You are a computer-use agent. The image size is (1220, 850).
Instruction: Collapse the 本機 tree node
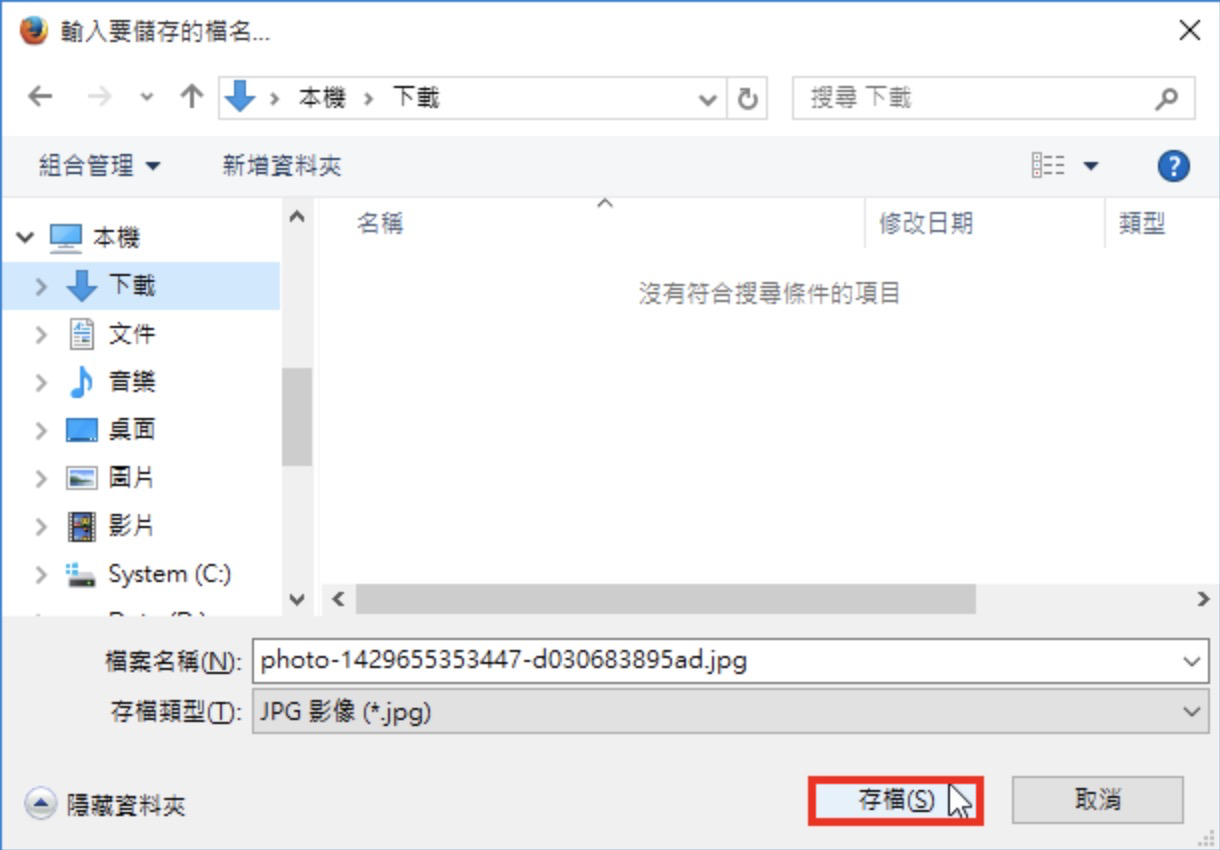pyautogui.click(x=25, y=238)
